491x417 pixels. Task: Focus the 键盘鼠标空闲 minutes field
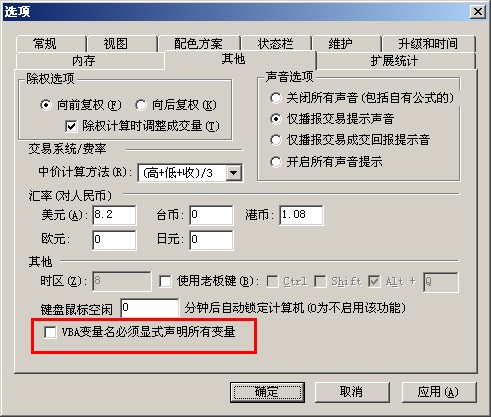(x=150, y=308)
